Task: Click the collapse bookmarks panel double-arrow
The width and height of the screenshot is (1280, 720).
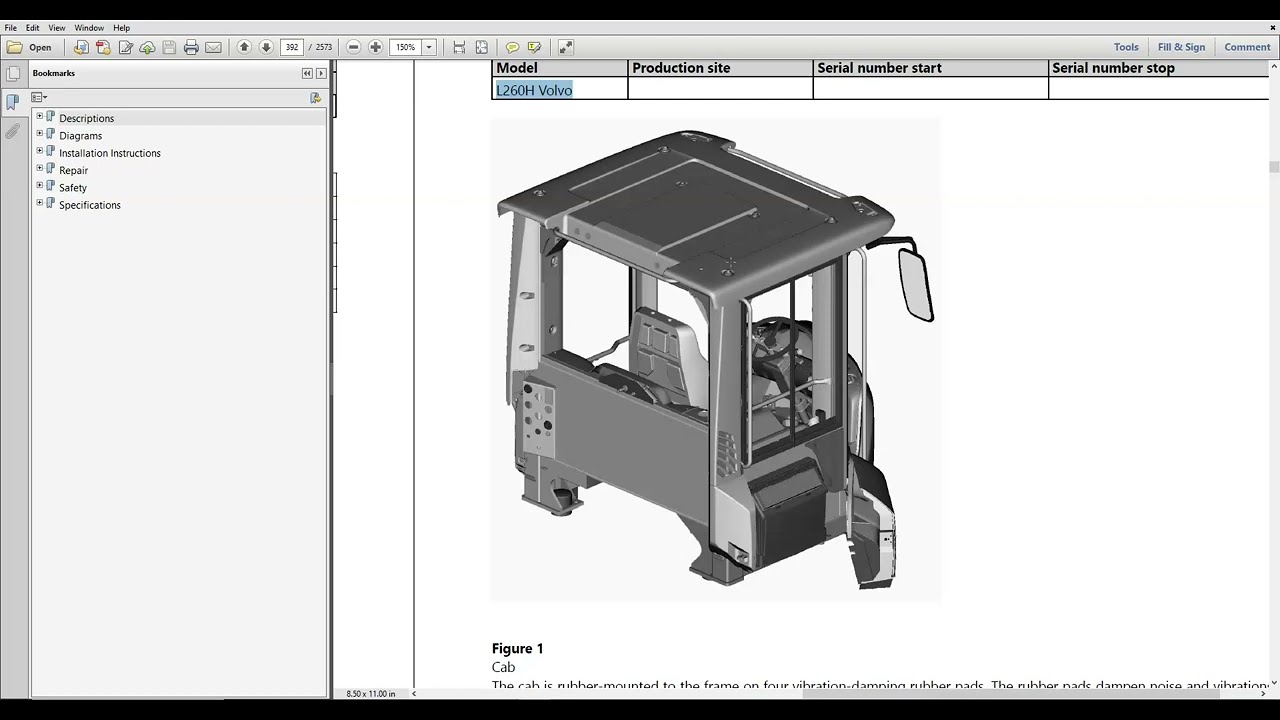Action: pyautogui.click(x=307, y=73)
